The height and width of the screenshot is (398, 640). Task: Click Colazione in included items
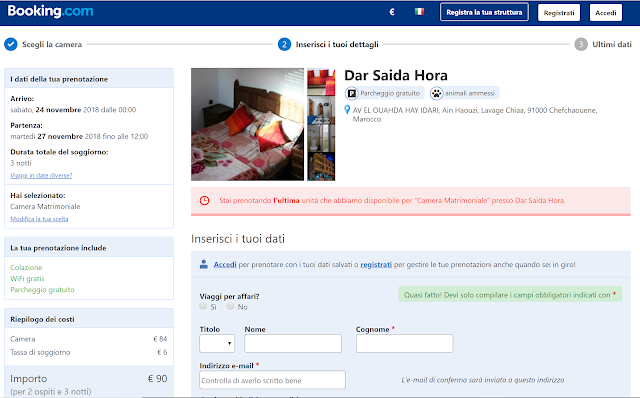(26, 267)
